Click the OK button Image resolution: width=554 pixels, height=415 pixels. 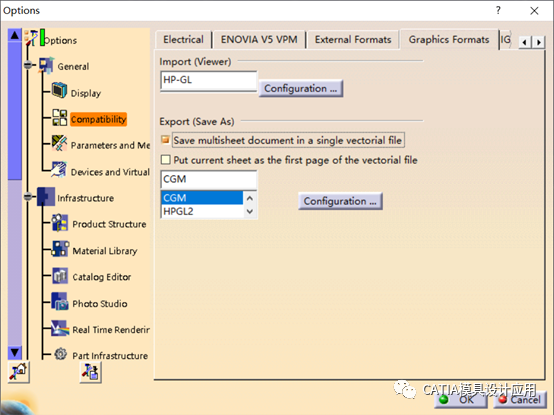point(461,399)
